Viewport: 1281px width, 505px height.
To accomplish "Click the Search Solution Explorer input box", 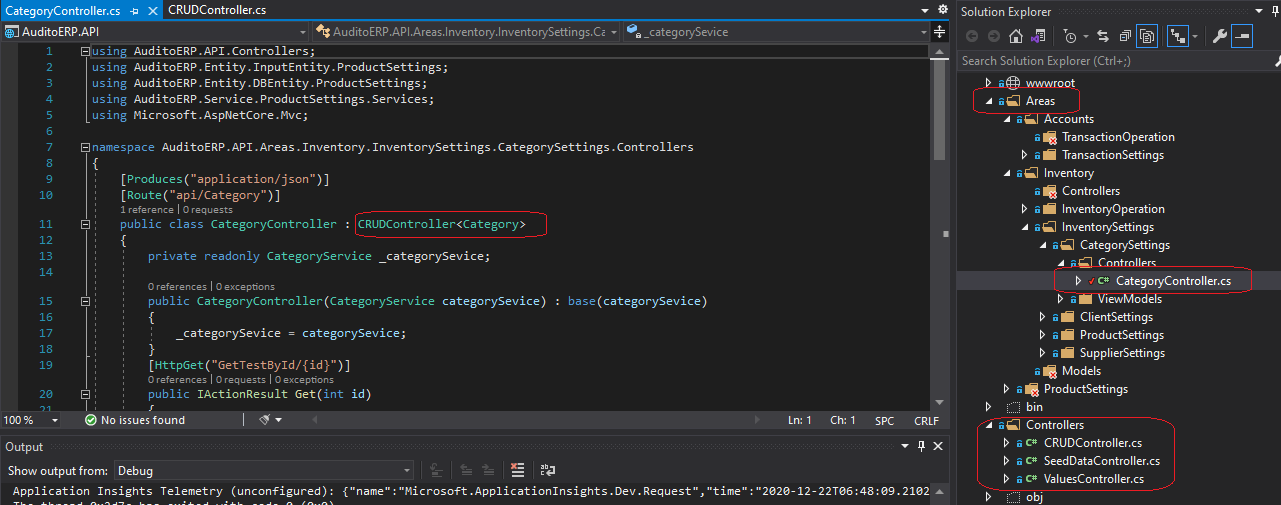I will point(1110,61).
